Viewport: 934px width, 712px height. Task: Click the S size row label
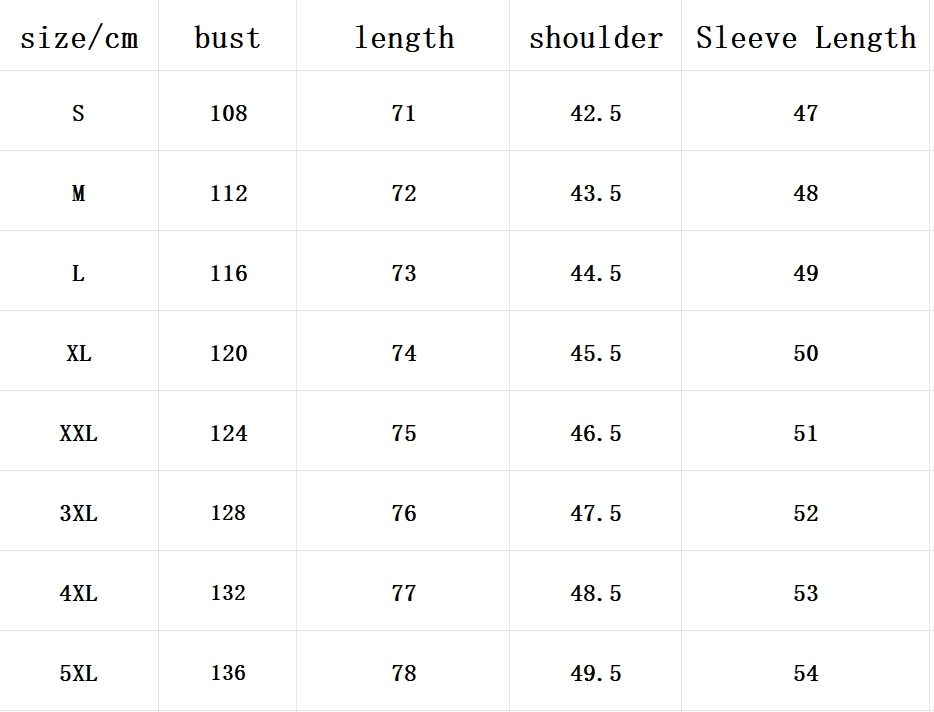(x=79, y=111)
